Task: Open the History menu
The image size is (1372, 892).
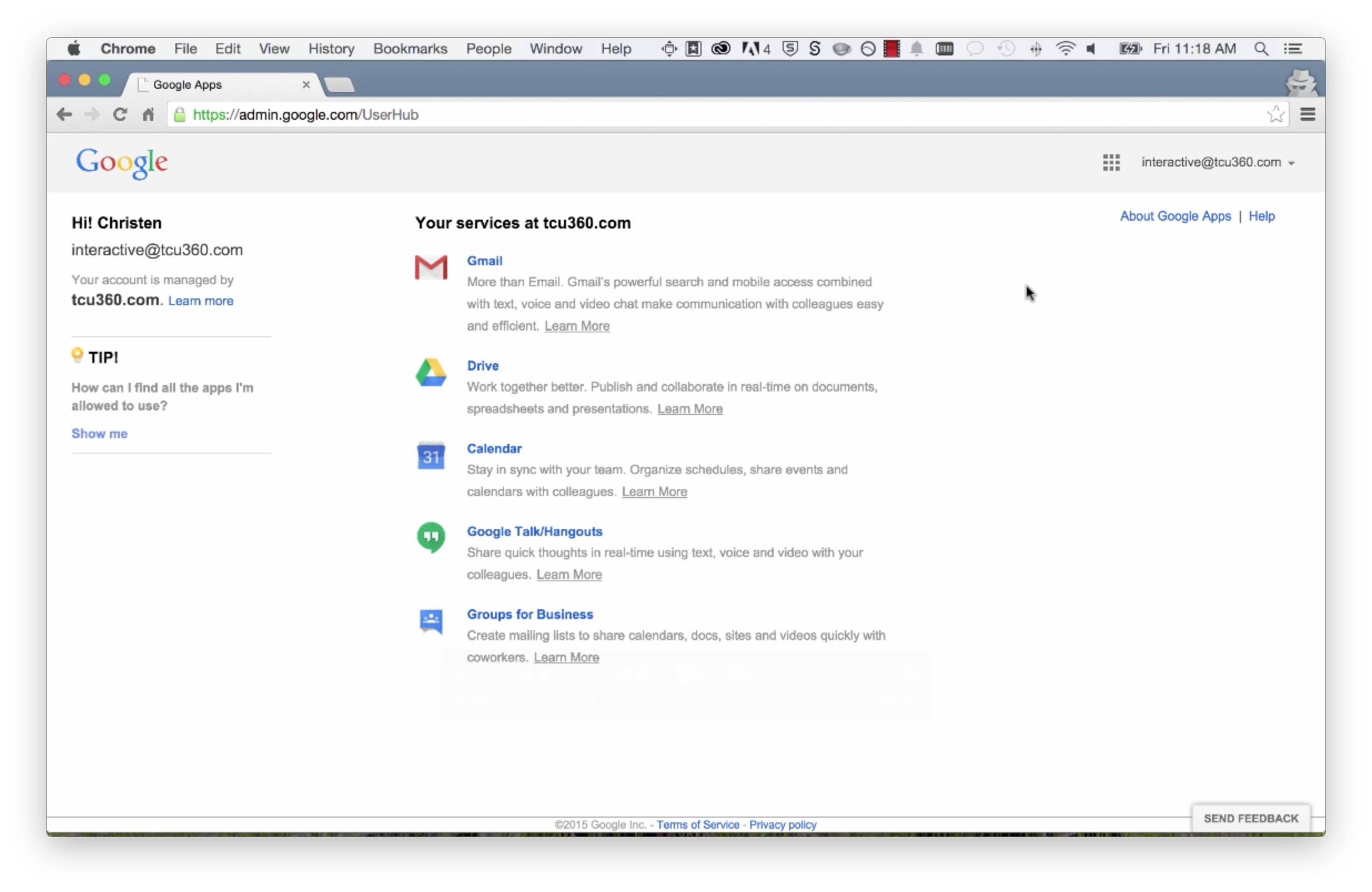Action: [331, 49]
